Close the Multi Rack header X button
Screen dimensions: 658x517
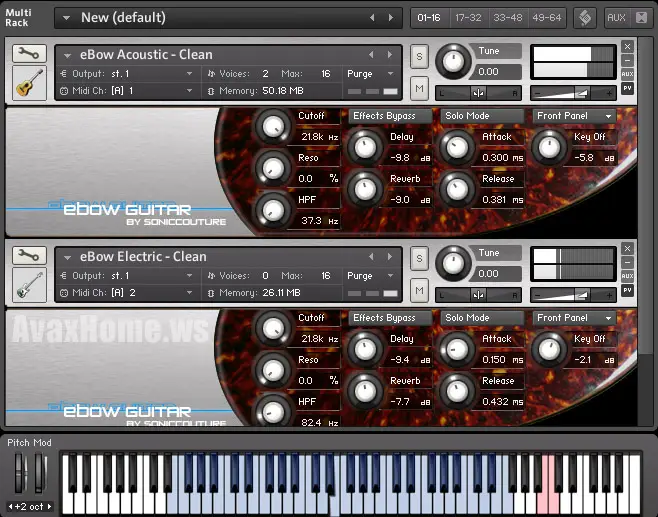tap(641, 18)
